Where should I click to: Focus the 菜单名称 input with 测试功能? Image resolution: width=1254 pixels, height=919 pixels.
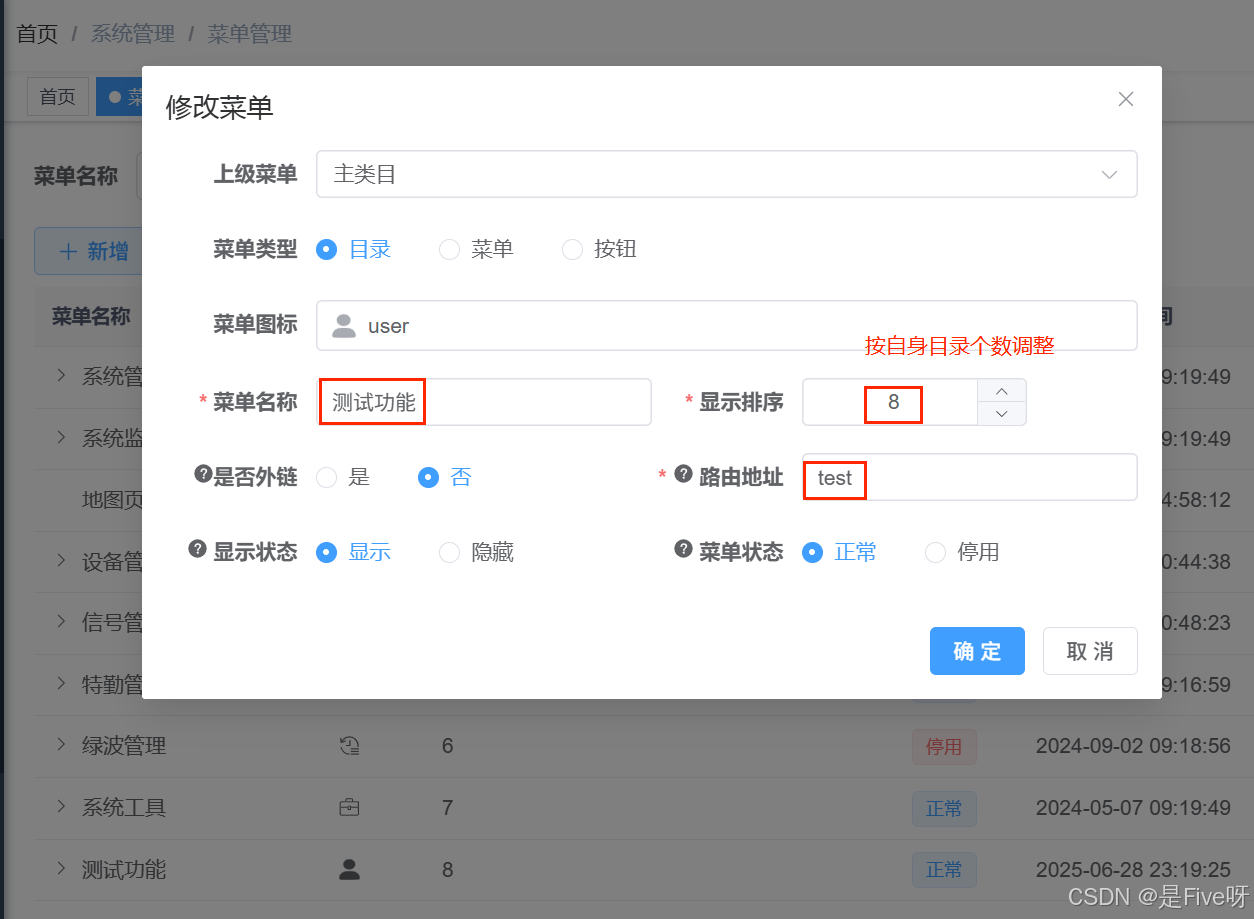[x=485, y=402]
